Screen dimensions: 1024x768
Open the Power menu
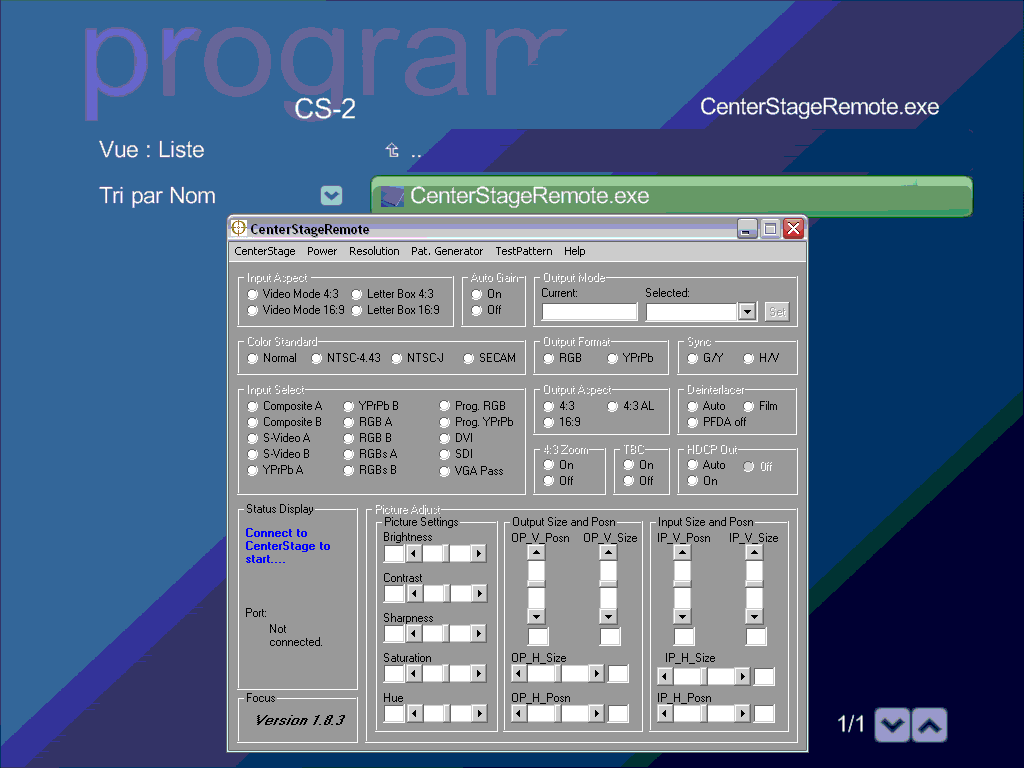(322, 251)
